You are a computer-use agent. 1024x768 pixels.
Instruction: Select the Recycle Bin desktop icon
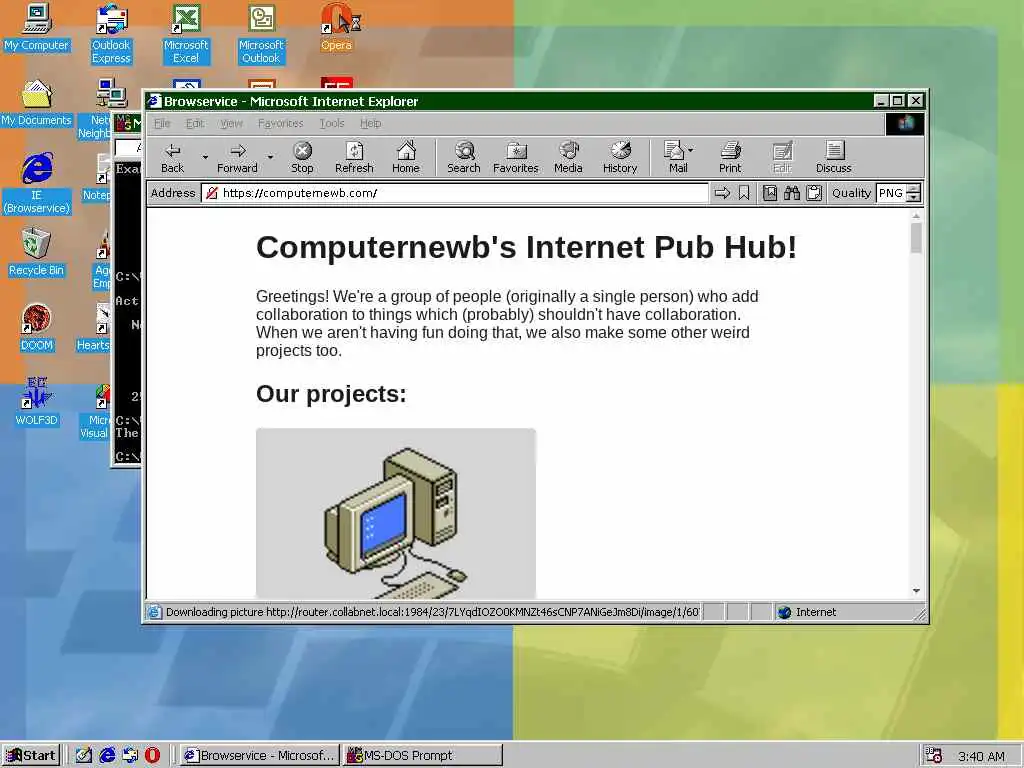point(36,253)
